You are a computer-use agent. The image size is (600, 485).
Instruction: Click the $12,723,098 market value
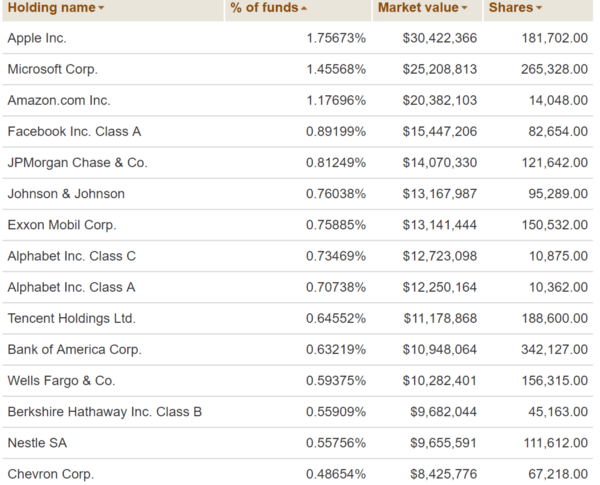point(440,256)
